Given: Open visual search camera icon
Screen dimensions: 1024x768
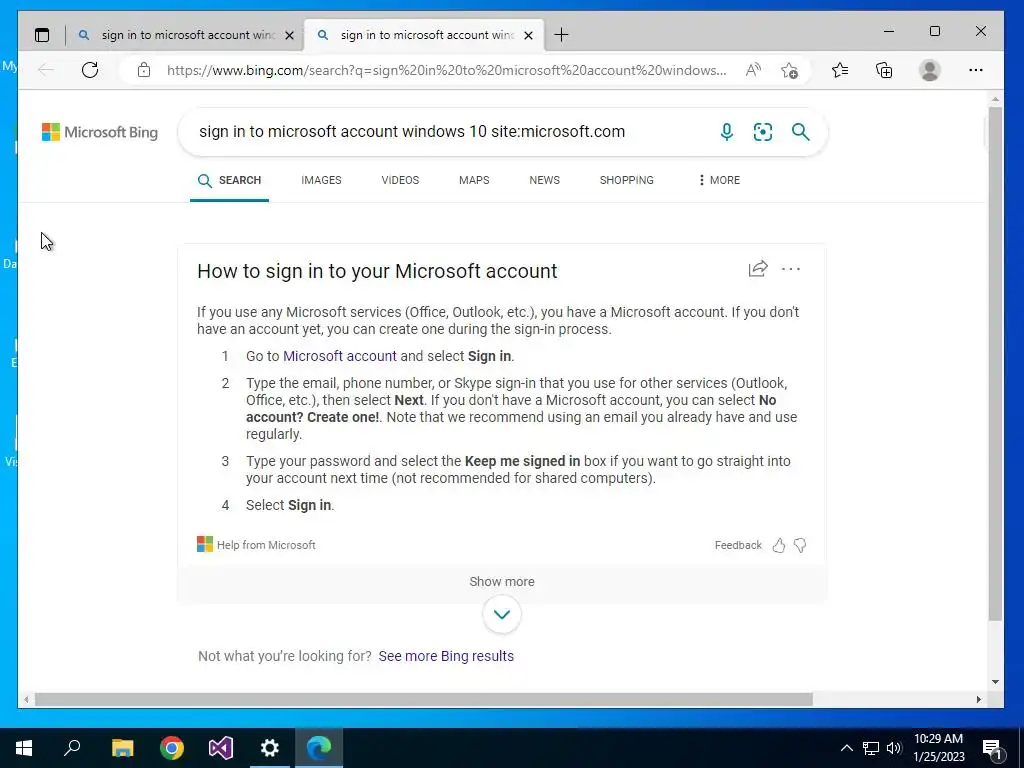Looking at the screenshot, I should click(763, 132).
